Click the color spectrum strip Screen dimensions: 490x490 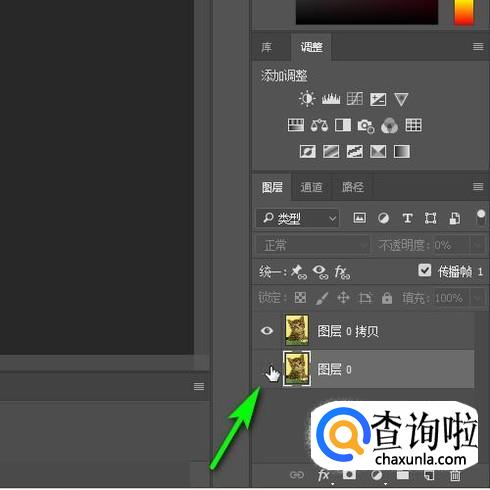coord(464,12)
